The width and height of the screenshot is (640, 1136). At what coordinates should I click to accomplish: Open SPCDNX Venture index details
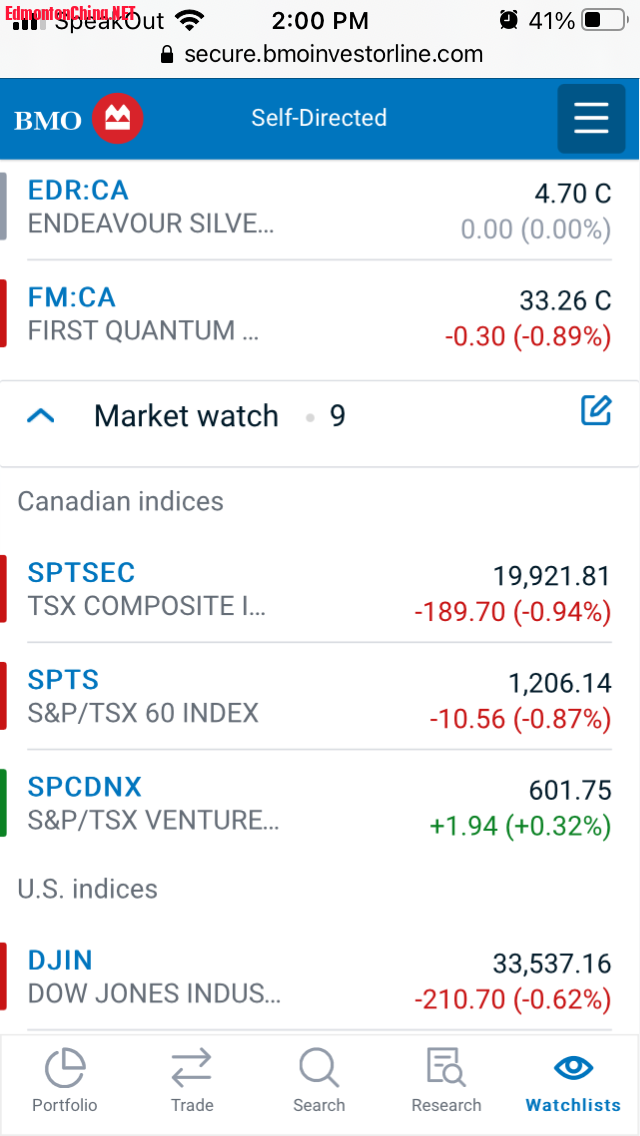[x=85, y=786]
